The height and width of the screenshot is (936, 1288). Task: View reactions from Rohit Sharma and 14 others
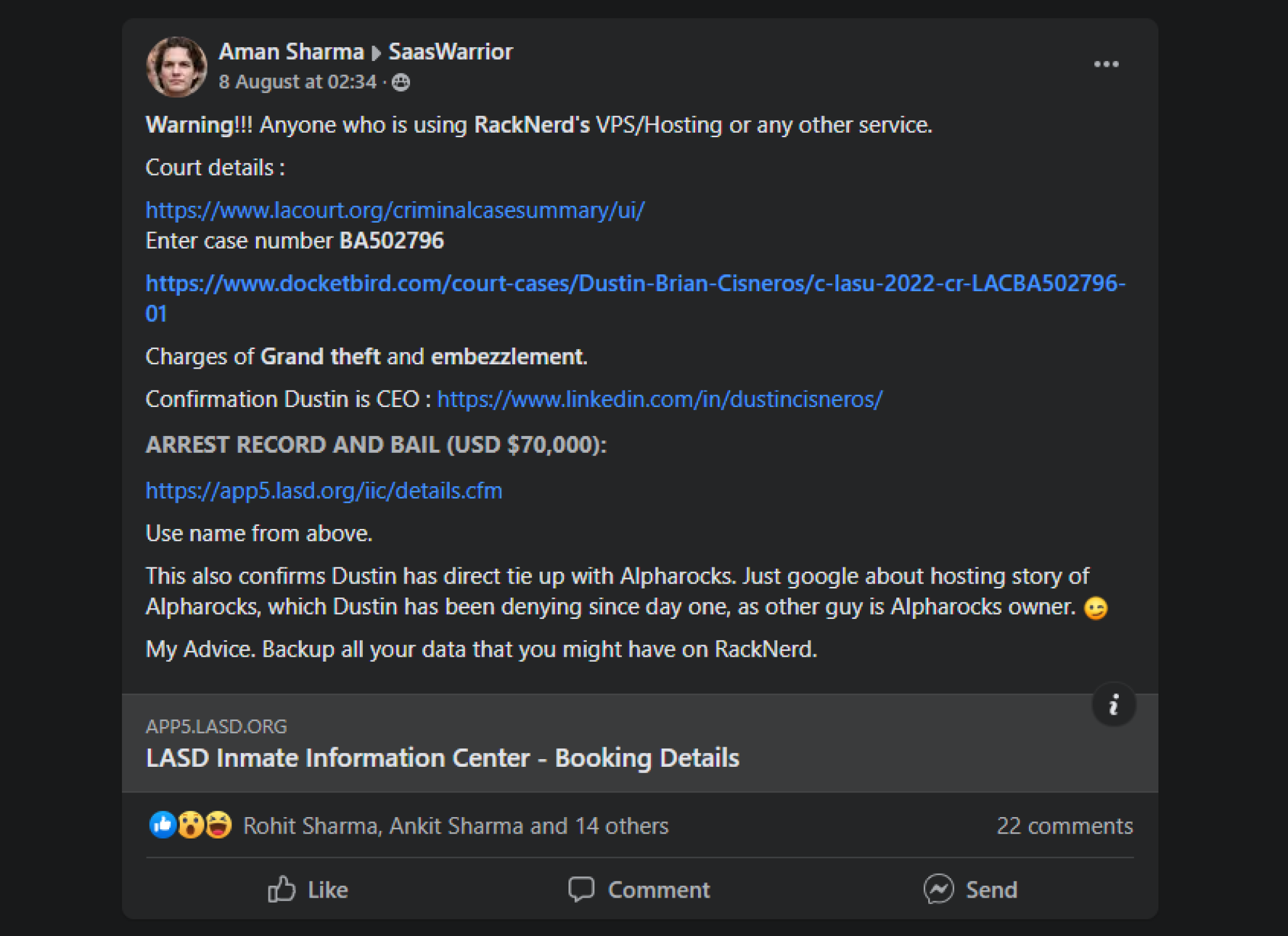(455, 826)
